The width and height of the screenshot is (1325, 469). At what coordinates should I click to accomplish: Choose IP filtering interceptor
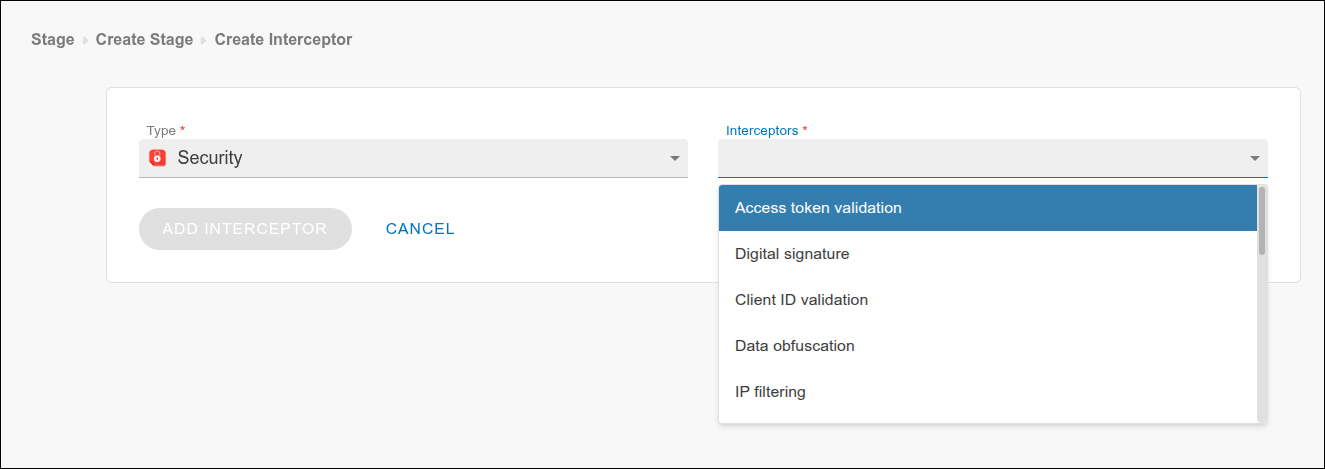tap(770, 392)
